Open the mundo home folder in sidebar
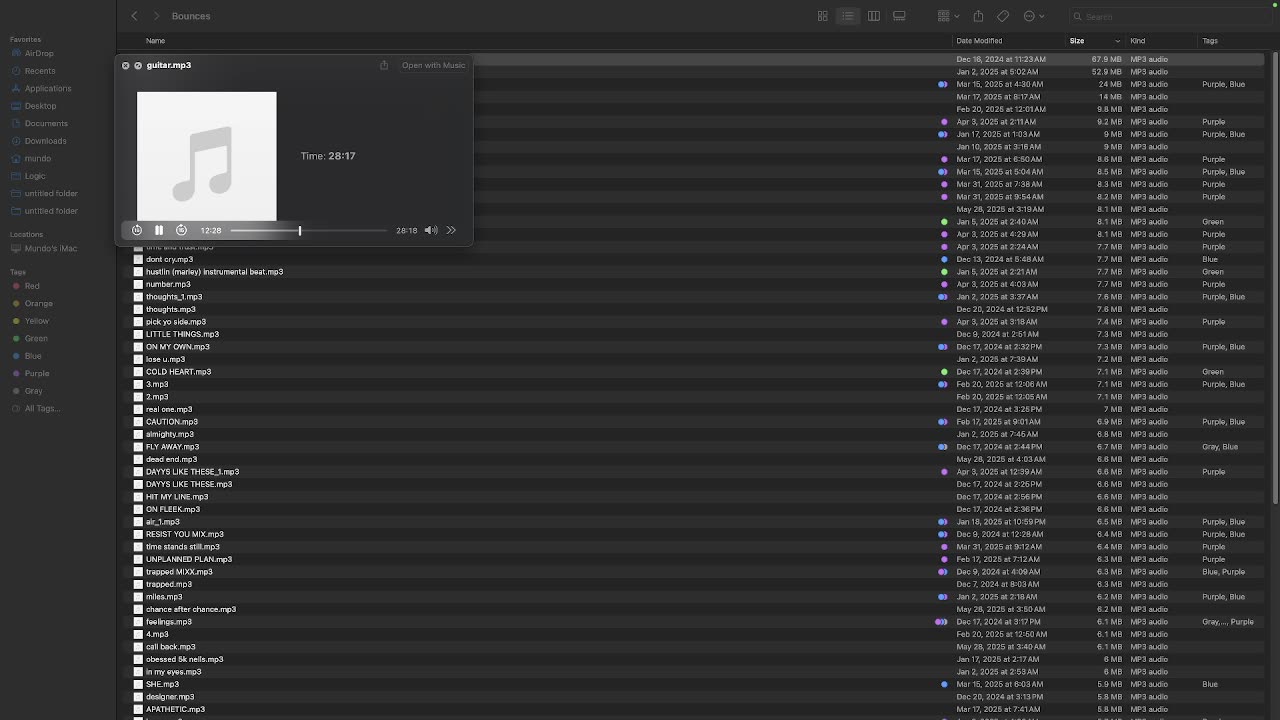The height and width of the screenshot is (720, 1280). 38,158
